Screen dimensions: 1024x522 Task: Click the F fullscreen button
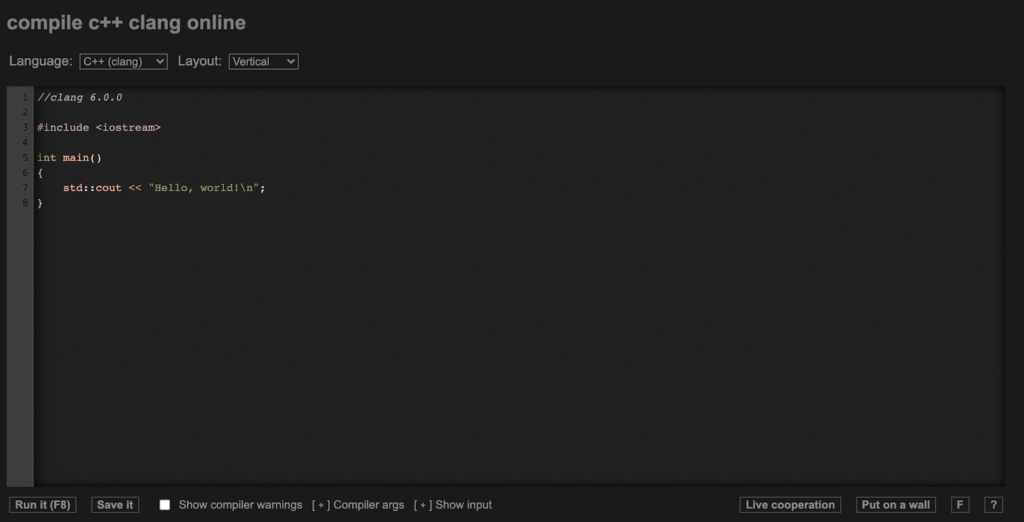[960, 505]
